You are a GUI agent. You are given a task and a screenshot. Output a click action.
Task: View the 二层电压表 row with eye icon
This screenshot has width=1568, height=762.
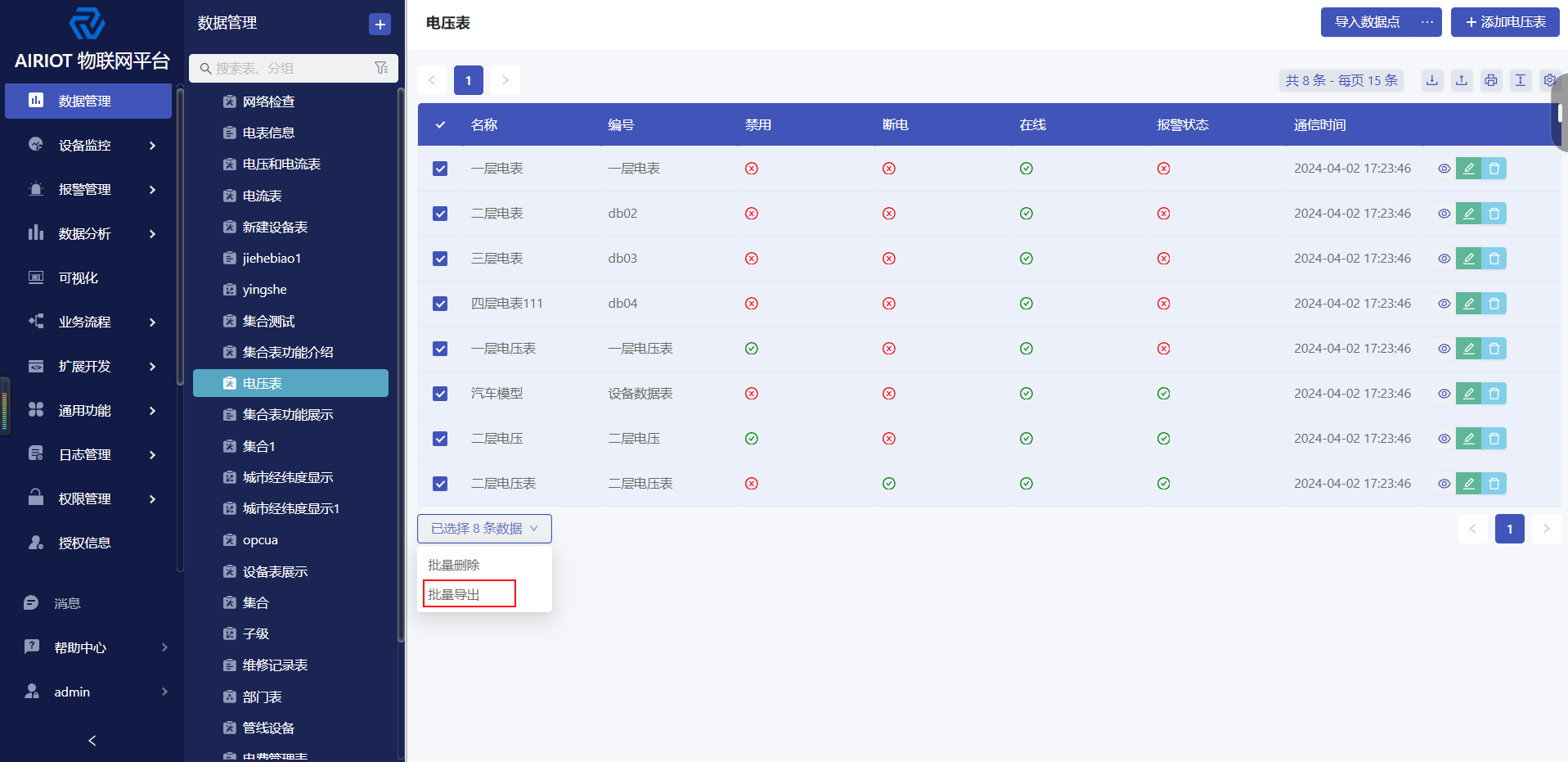coord(1444,484)
